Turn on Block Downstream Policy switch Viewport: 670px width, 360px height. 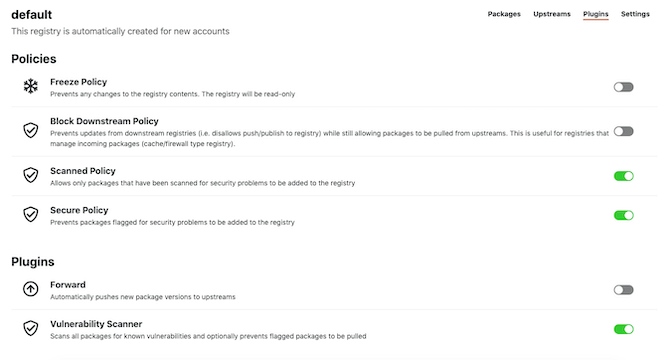point(623,132)
